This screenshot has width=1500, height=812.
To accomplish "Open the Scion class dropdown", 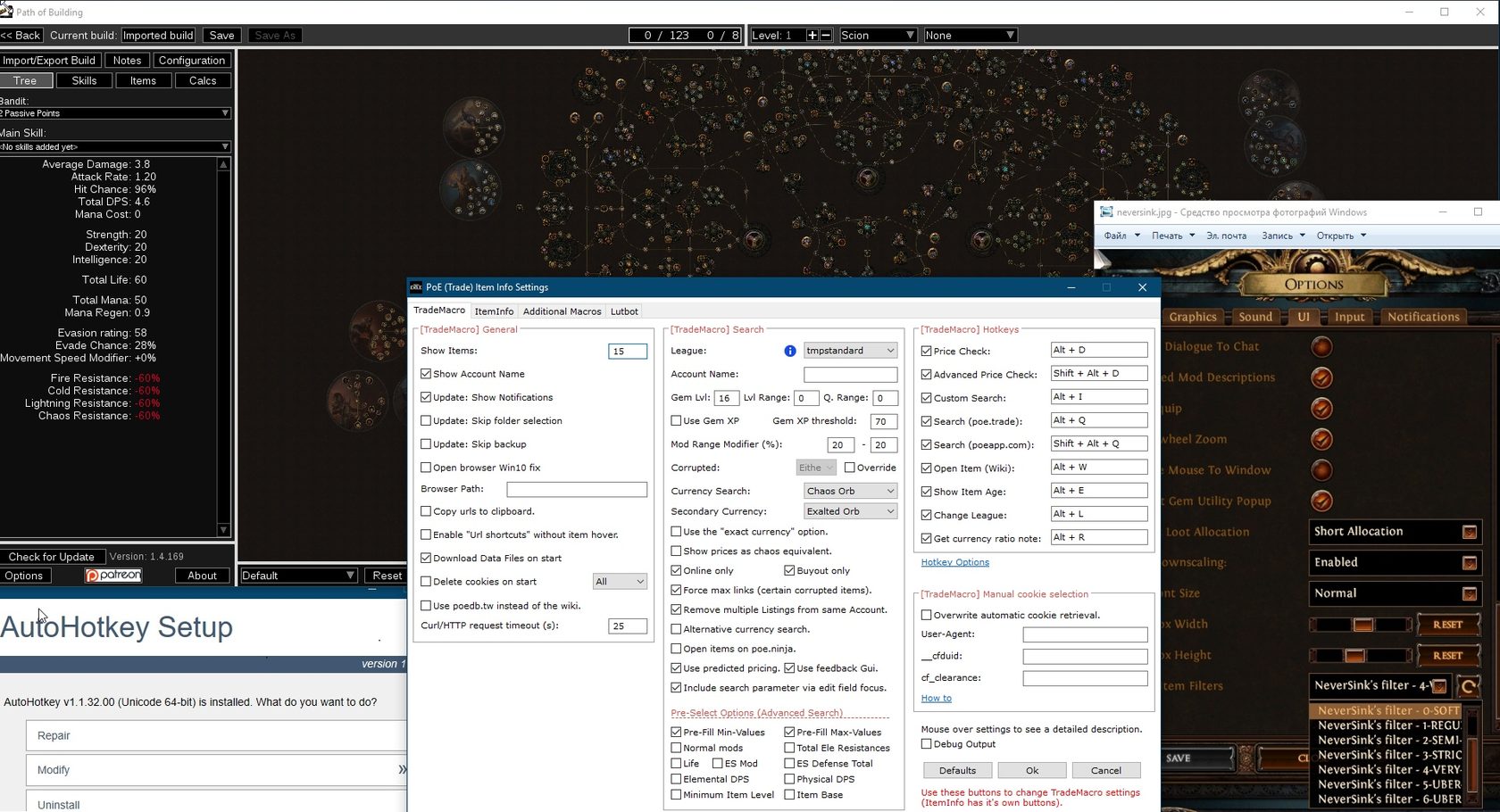I will coord(878,36).
